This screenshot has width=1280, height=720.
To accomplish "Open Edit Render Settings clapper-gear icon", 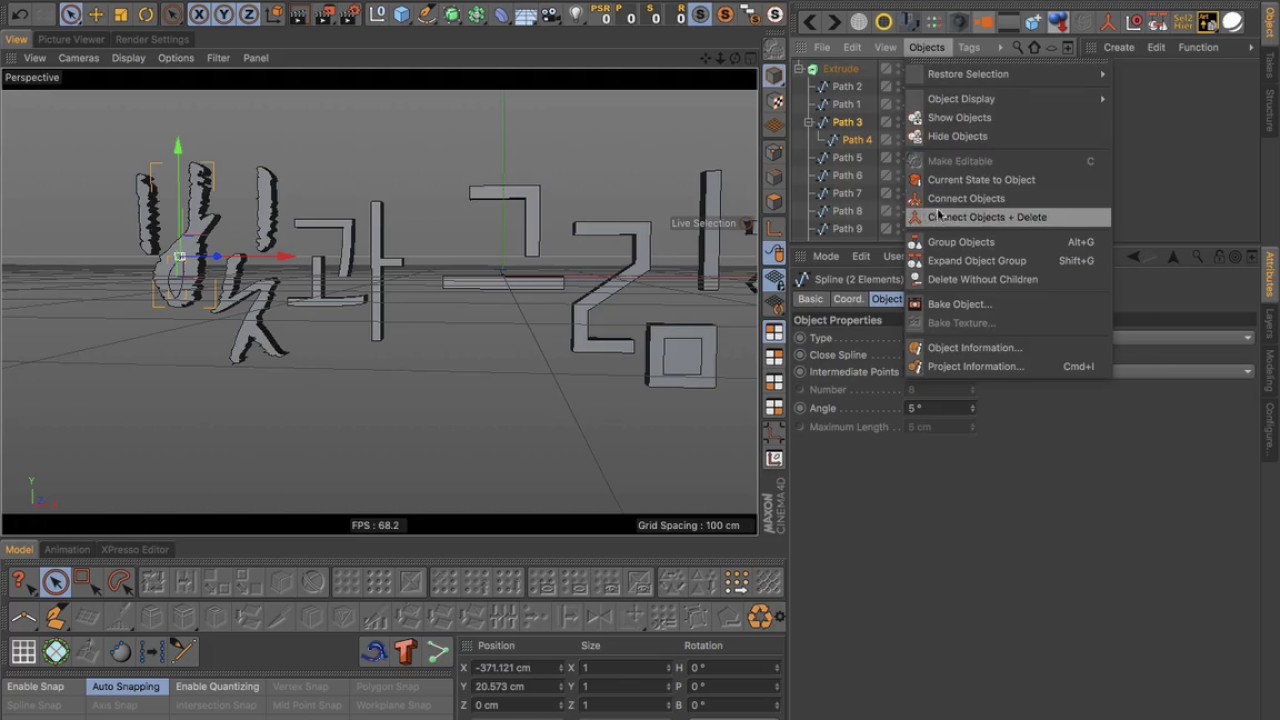I will point(350,15).
